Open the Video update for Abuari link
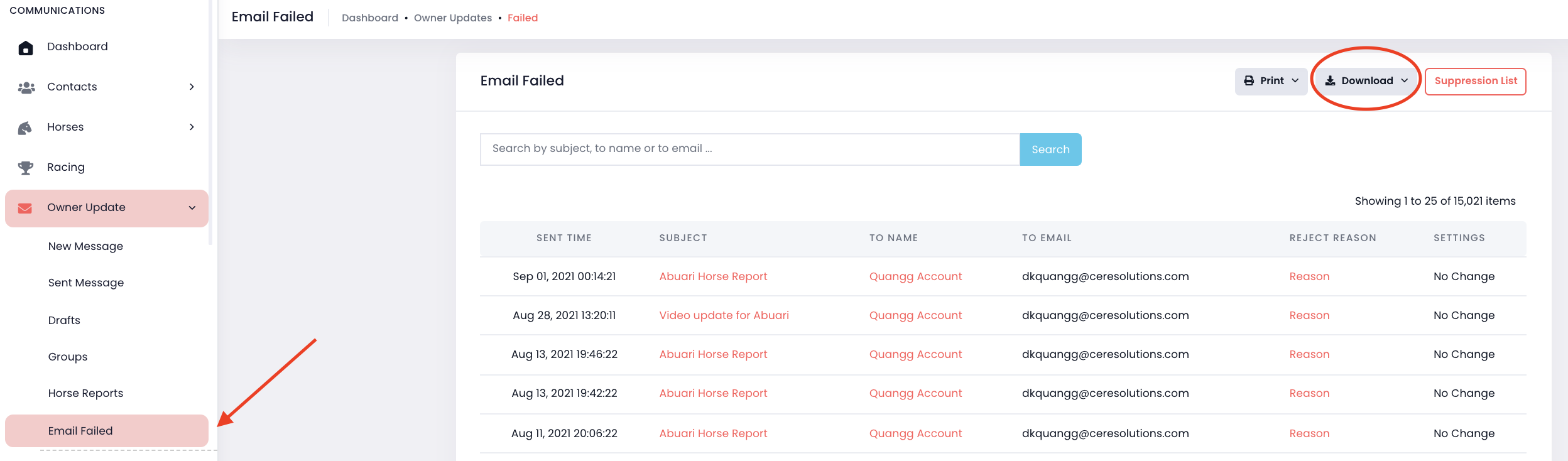 (x=724, y=315)
